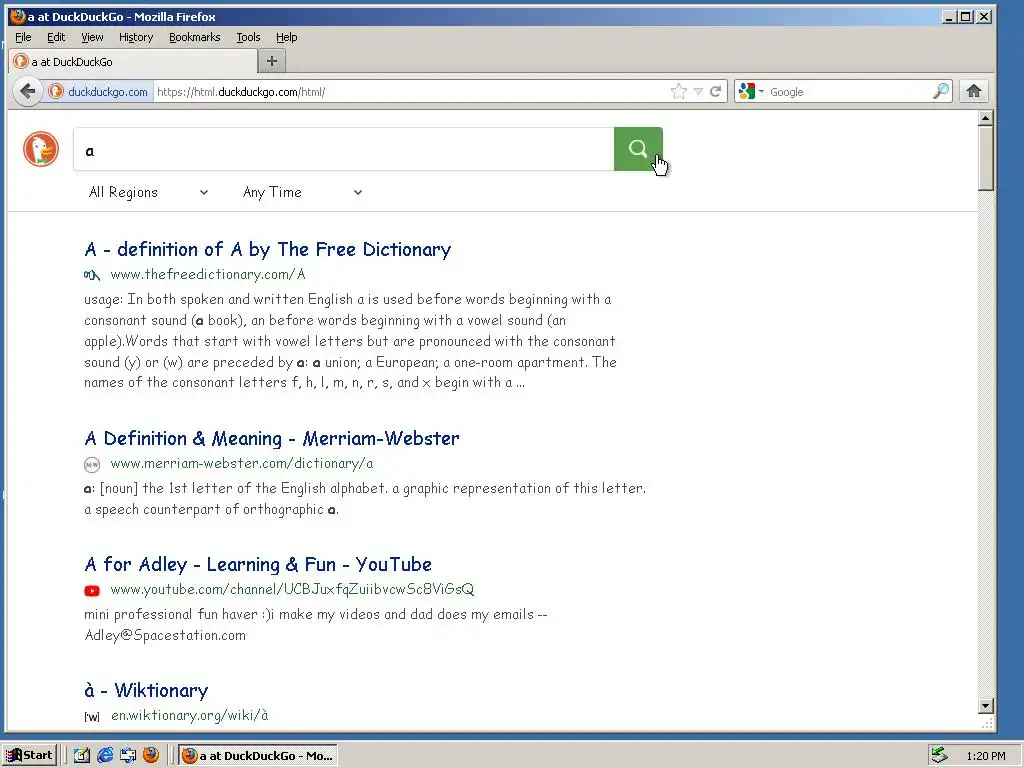Click the vertical scrollbar down arrow

click(x=986, y=706)
